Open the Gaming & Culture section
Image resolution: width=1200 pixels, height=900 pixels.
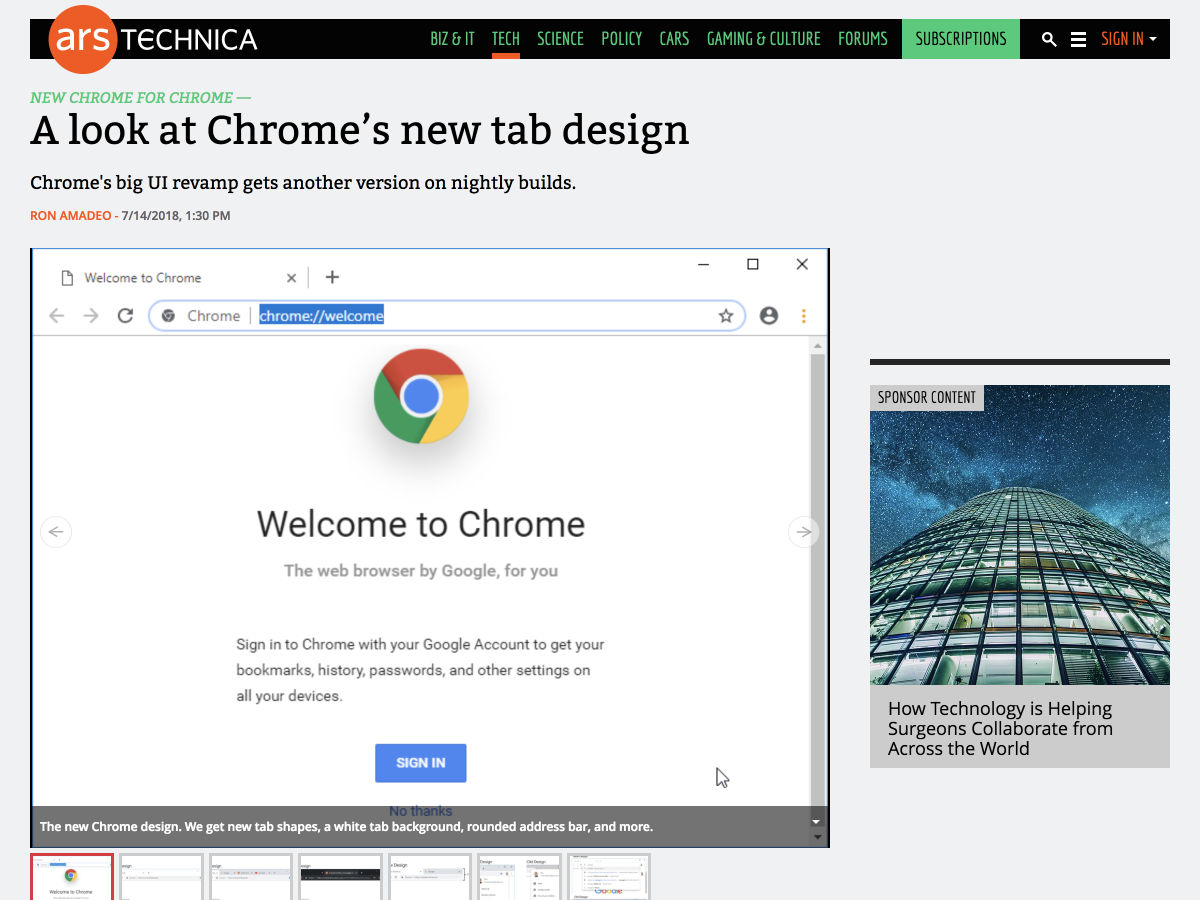point(764,39)
